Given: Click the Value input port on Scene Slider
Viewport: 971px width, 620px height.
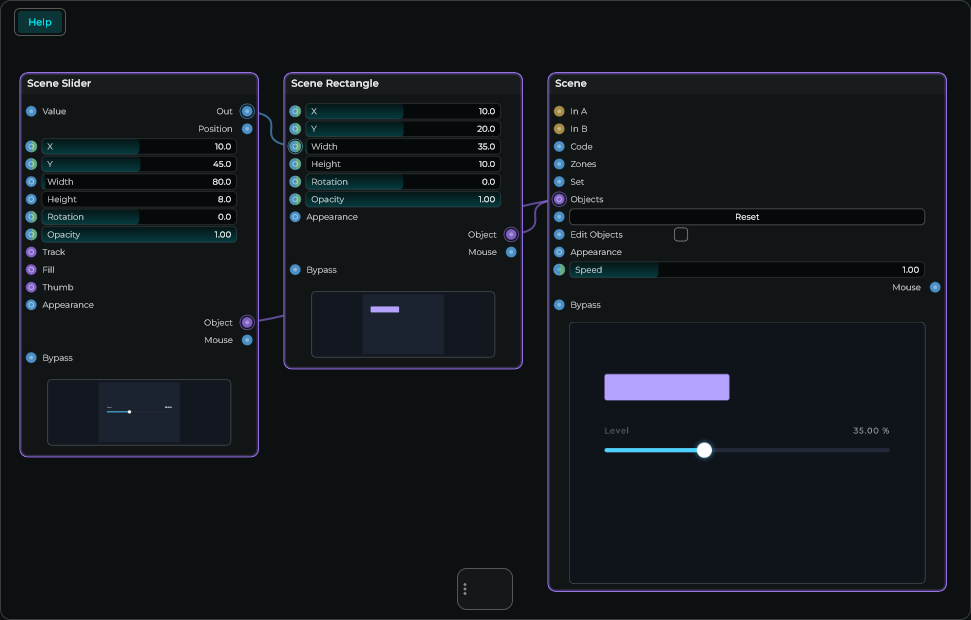Looking at the screenshot, I should point(31,111).
